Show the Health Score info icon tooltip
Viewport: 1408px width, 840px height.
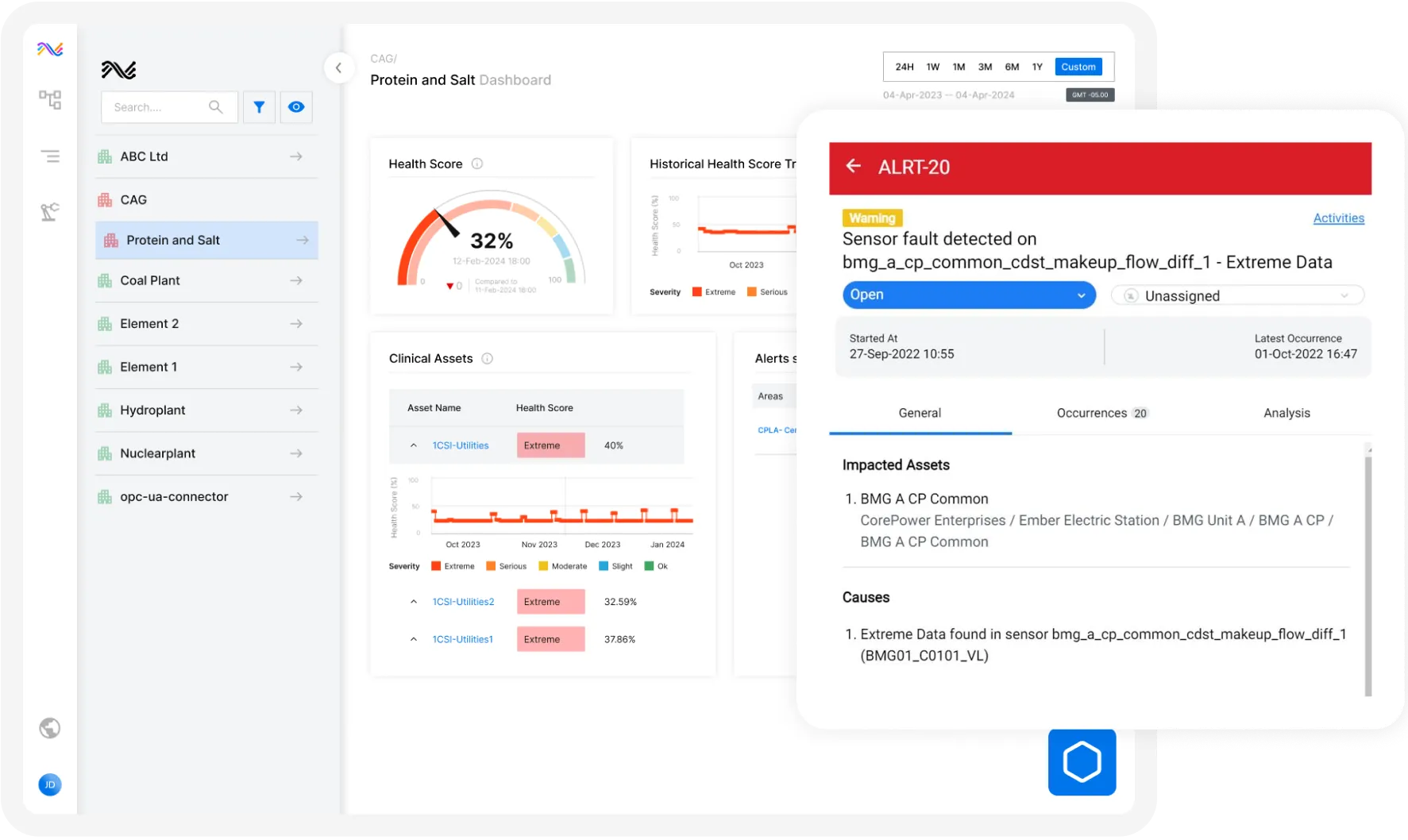pyautogui.click(x=477, y=164)
